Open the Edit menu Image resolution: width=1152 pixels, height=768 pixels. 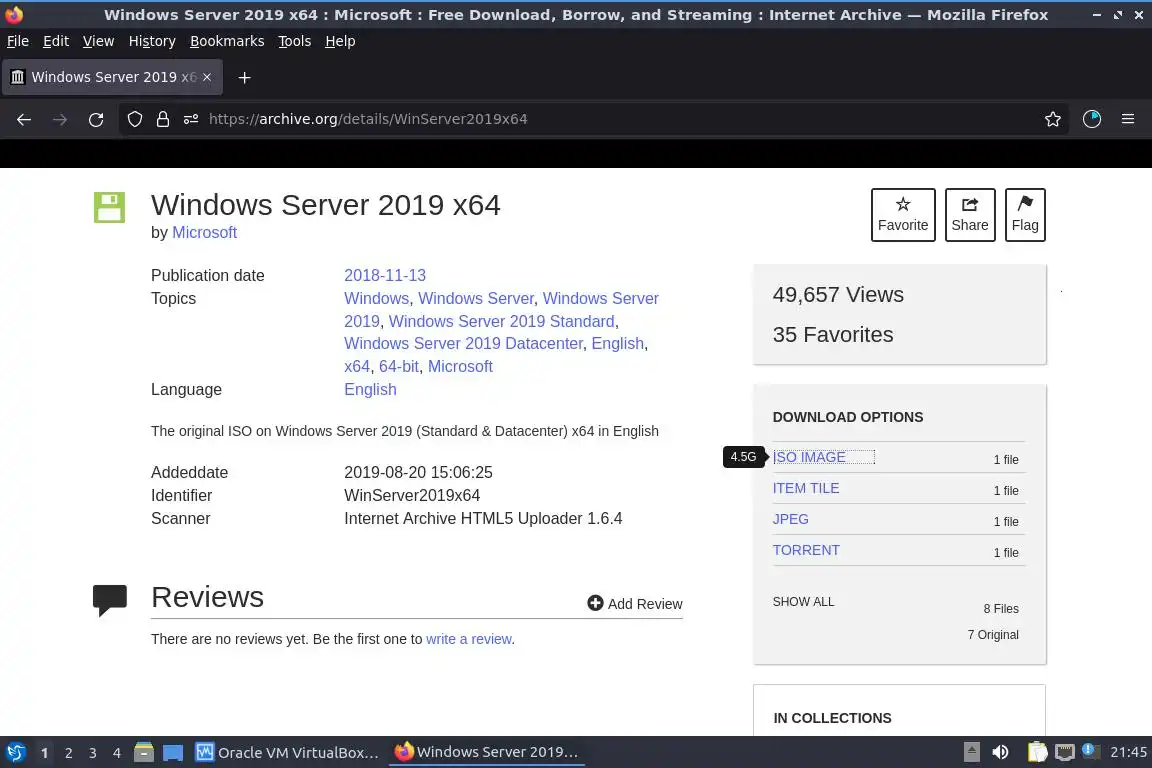pyautogui.click(x=56, y=41)
